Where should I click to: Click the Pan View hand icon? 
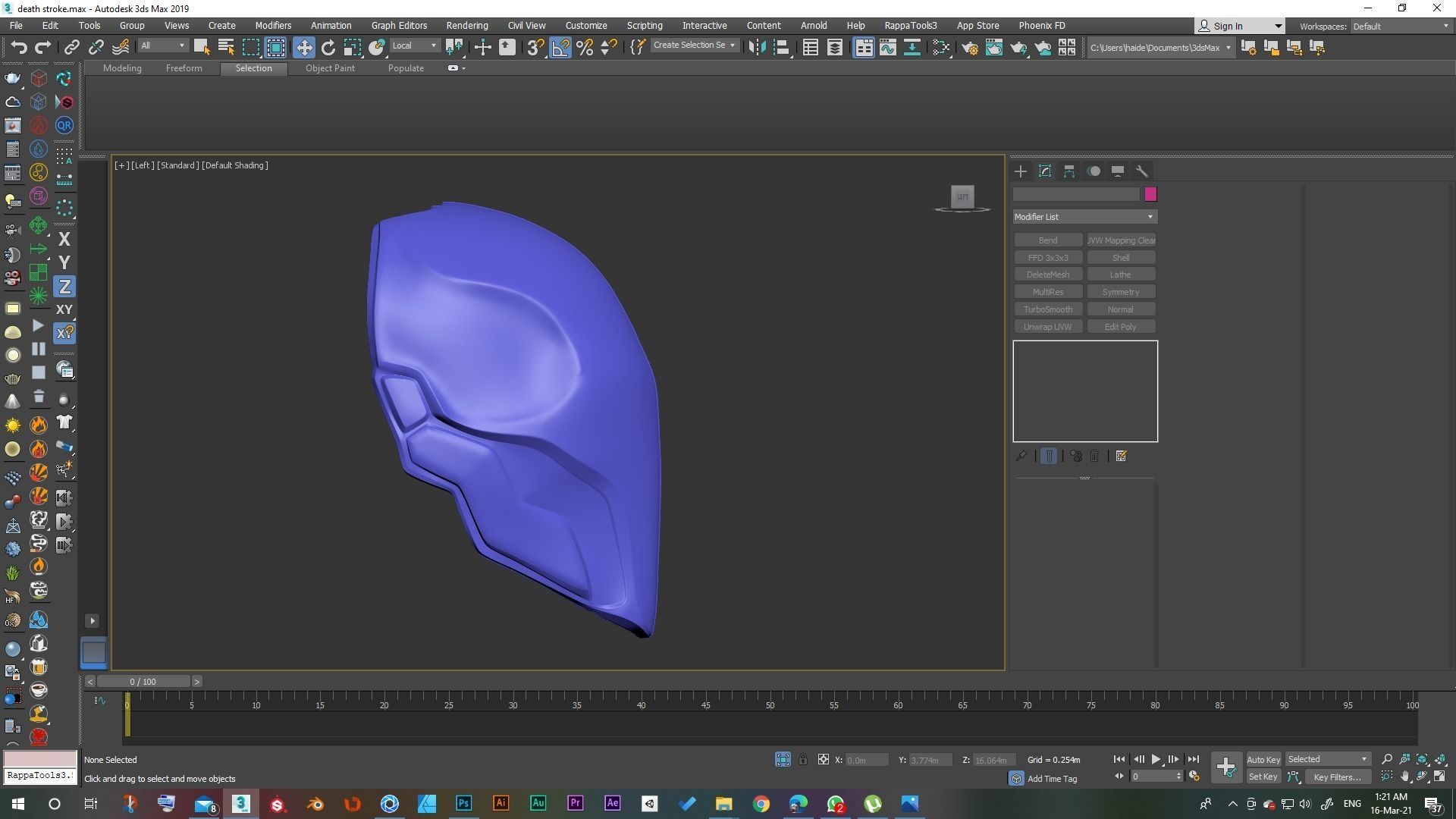click(1405, 777)
